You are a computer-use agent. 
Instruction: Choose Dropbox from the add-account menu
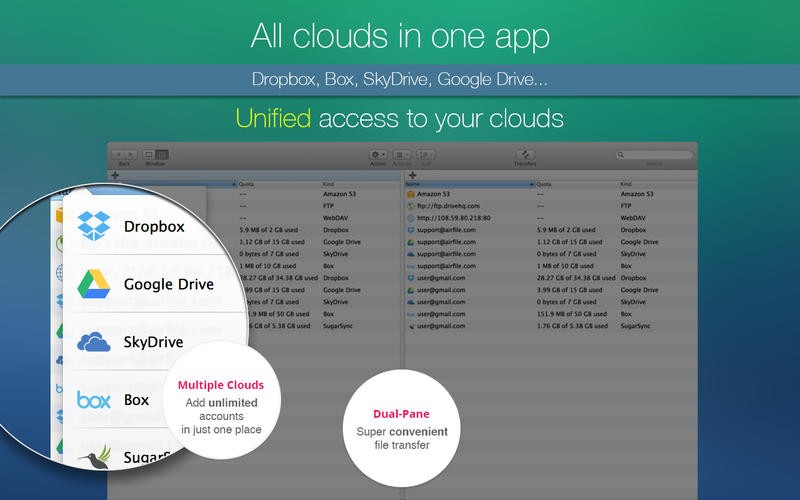pos(153,226)
